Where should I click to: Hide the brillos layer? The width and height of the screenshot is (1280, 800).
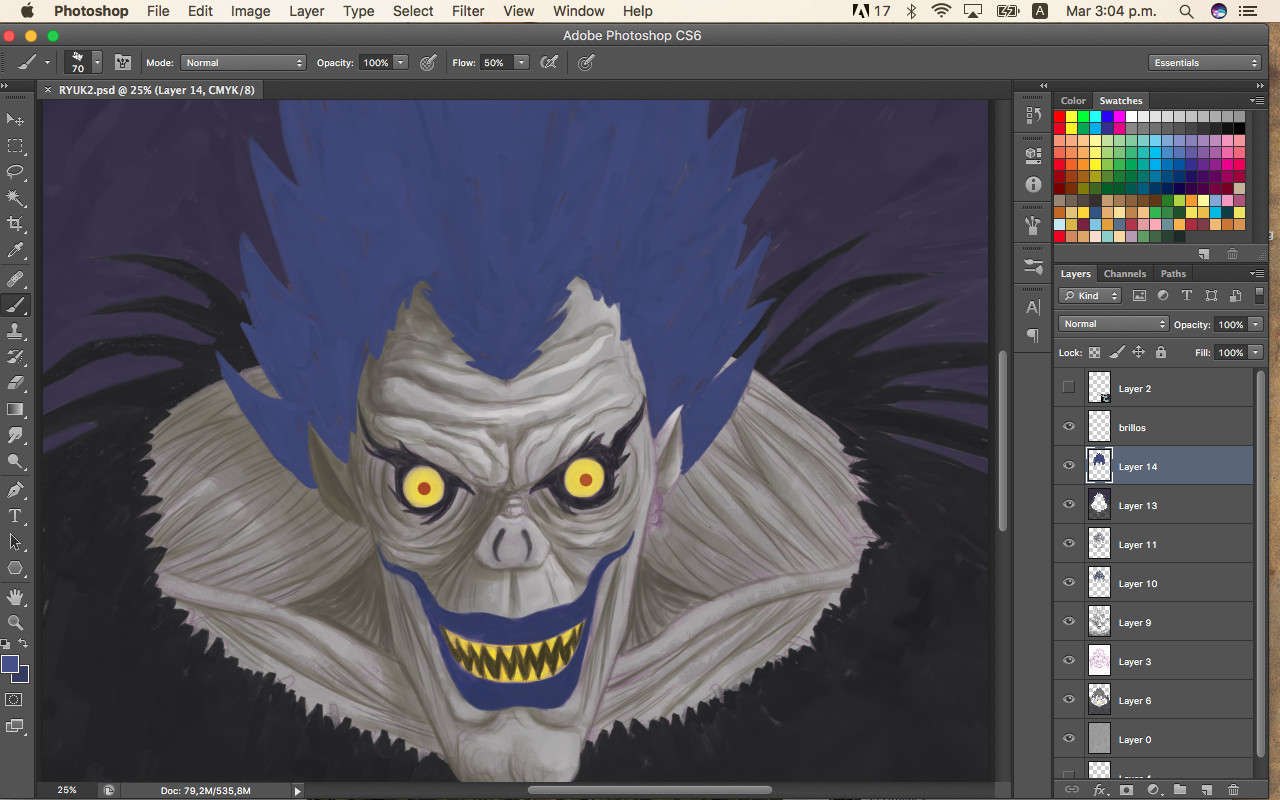click(x=1069, y=427)
